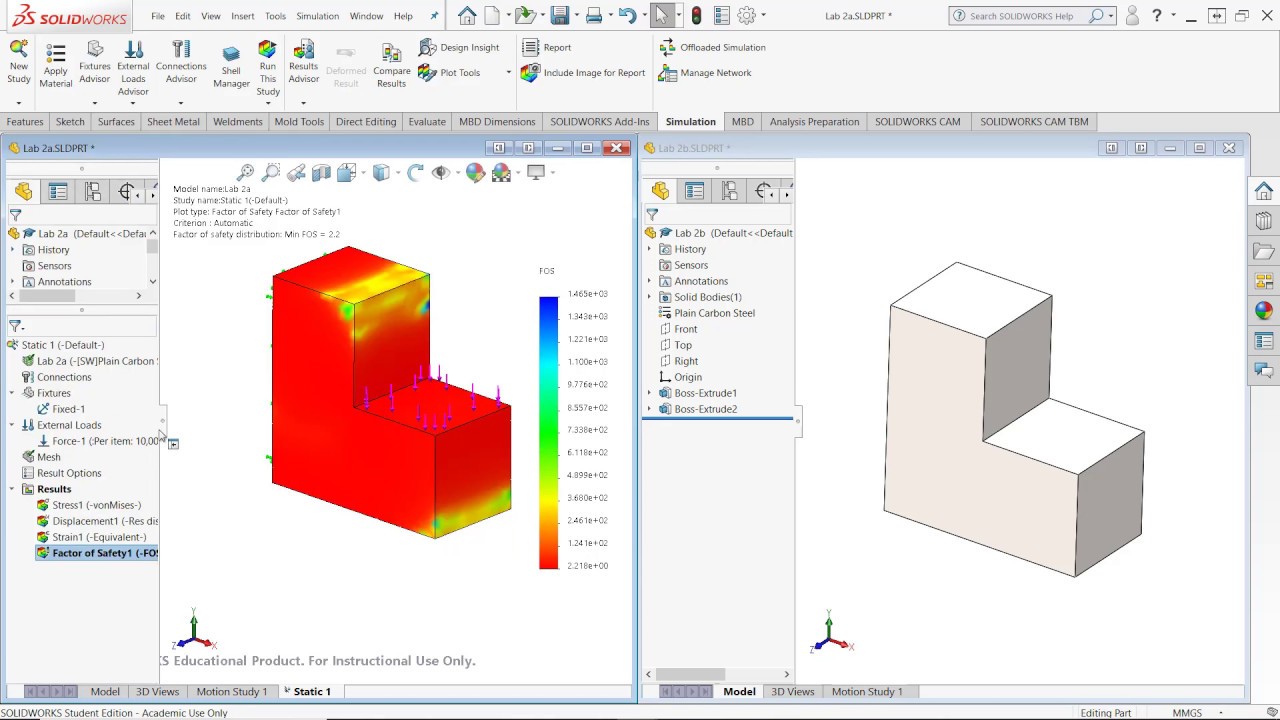
Task: Switch to Analysis Preparation tab
Action: click(x=814, y=122)
